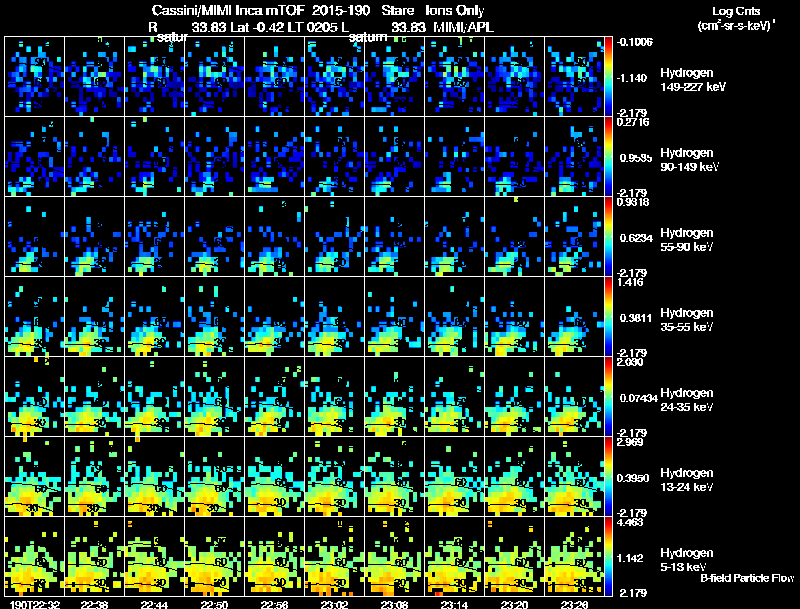The image size is (800, 609).
Task: Click the Hydrogen 149-227 keV row label
Action: point(692,80)
